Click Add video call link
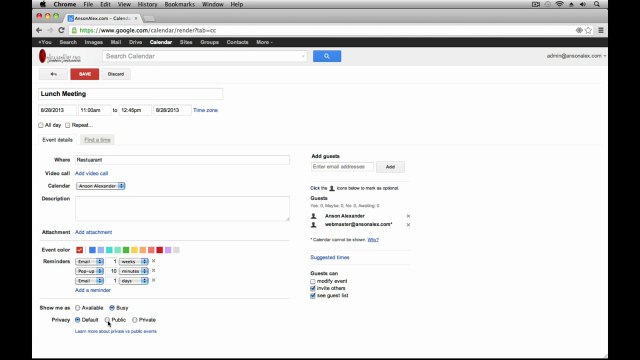The width and height of the screenshot is (640, 360). click(x=91, y=173)
